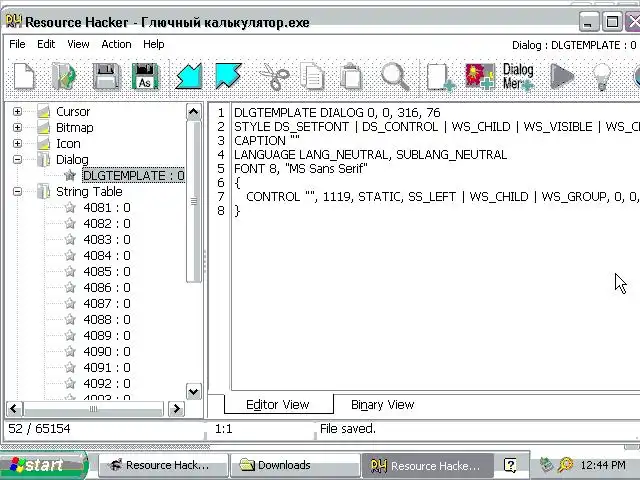Image resolution: width=640 pixels, height=480 pixels.
Task: Click the Compile script play icon
Action: (x=562, y=76)
